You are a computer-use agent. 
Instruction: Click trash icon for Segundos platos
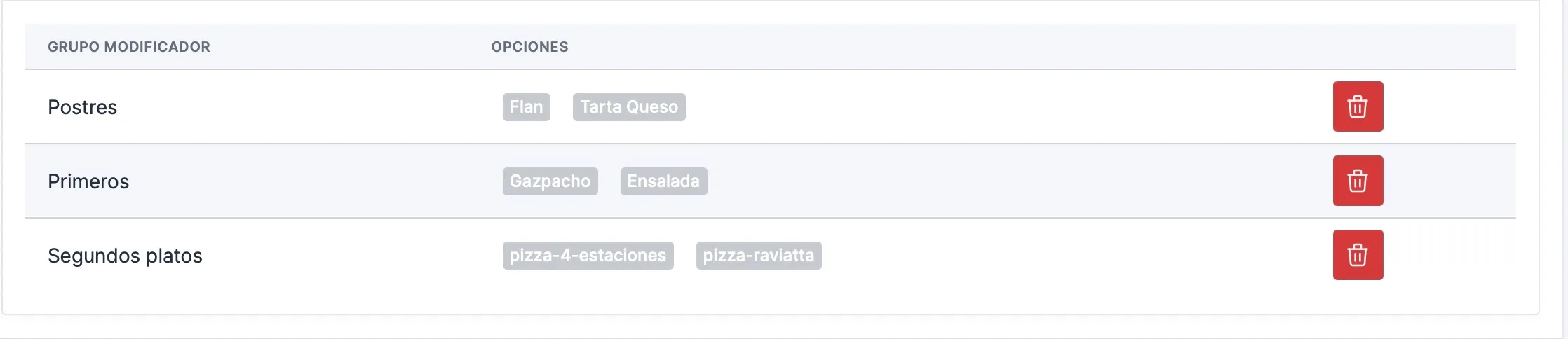click(x=1358, y=255)
